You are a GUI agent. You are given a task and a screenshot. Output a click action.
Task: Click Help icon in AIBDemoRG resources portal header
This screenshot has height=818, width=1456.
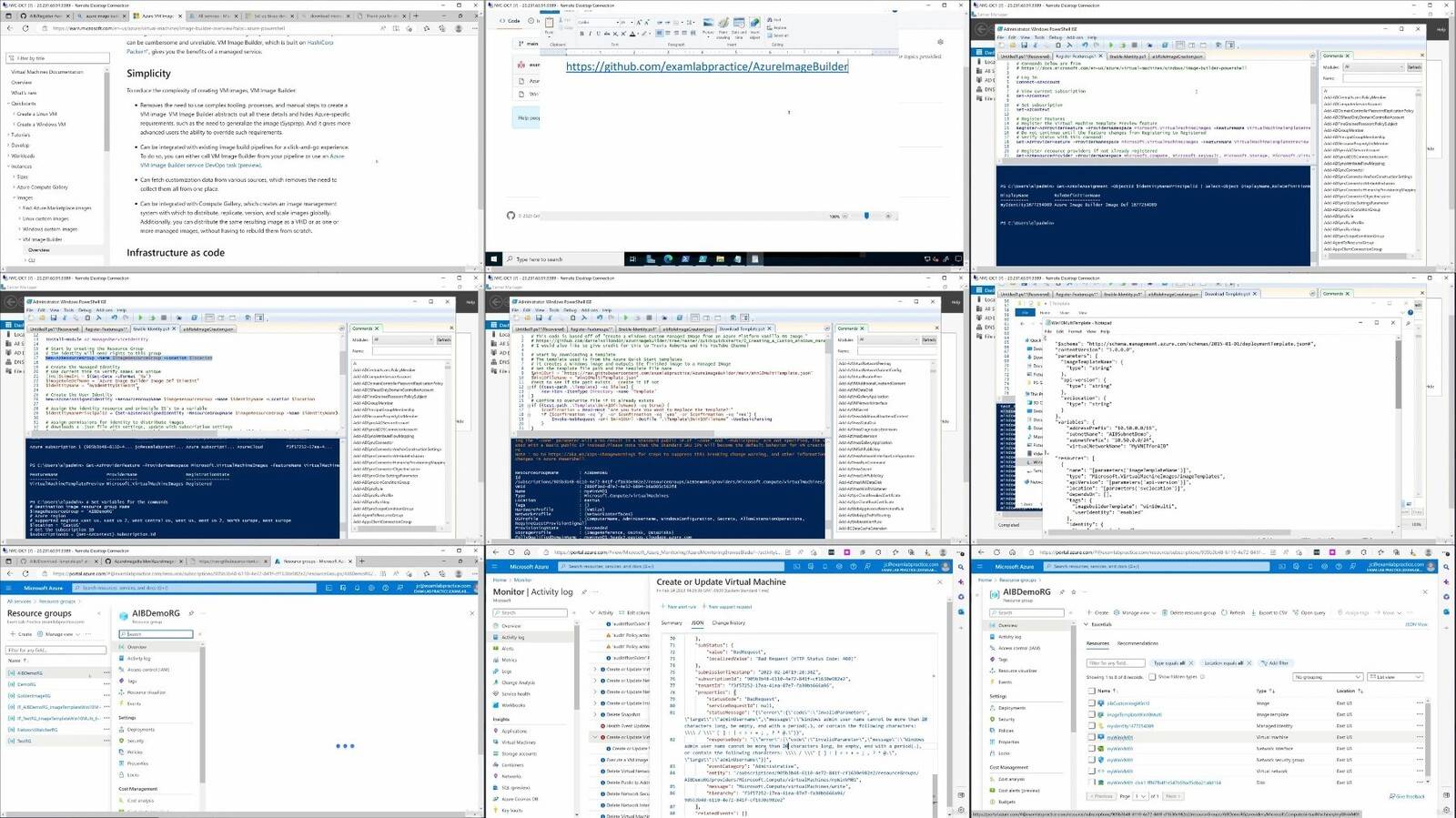pyautogui.click(x=1338, y=566)
